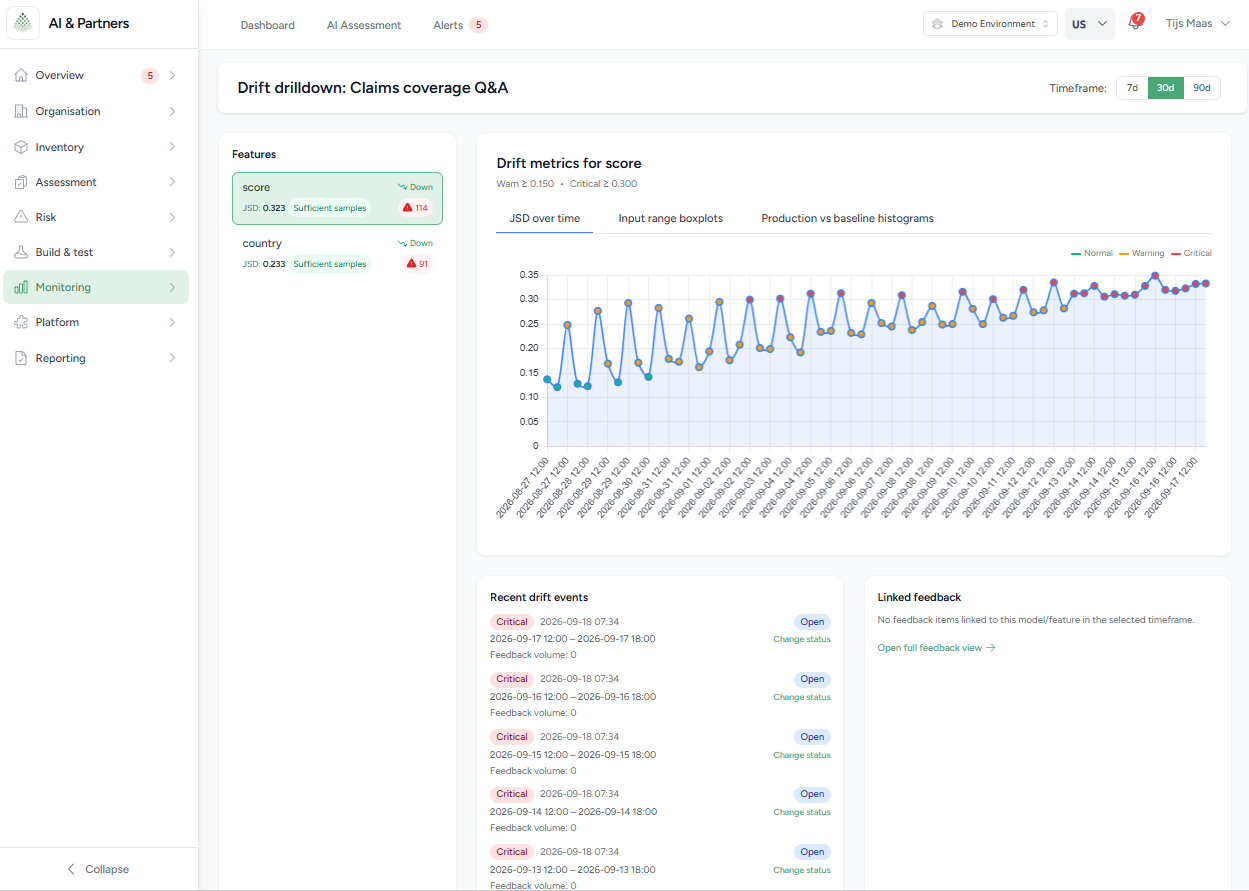The height and width of the screenshot is (891, 1249).
Task: Click Sufficient samples tag for score
Action: pyautogui.click(x=329, y=208)
